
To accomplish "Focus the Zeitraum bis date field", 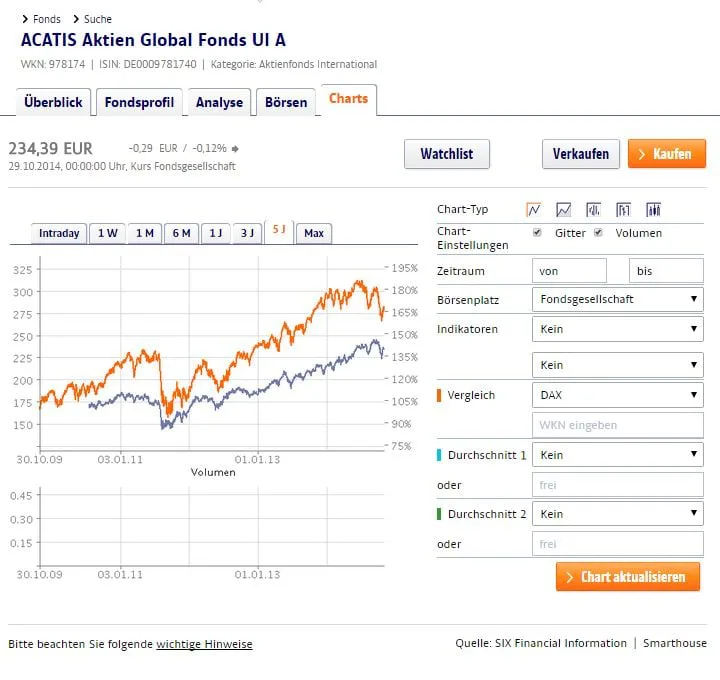I will (x=666, y=271).
